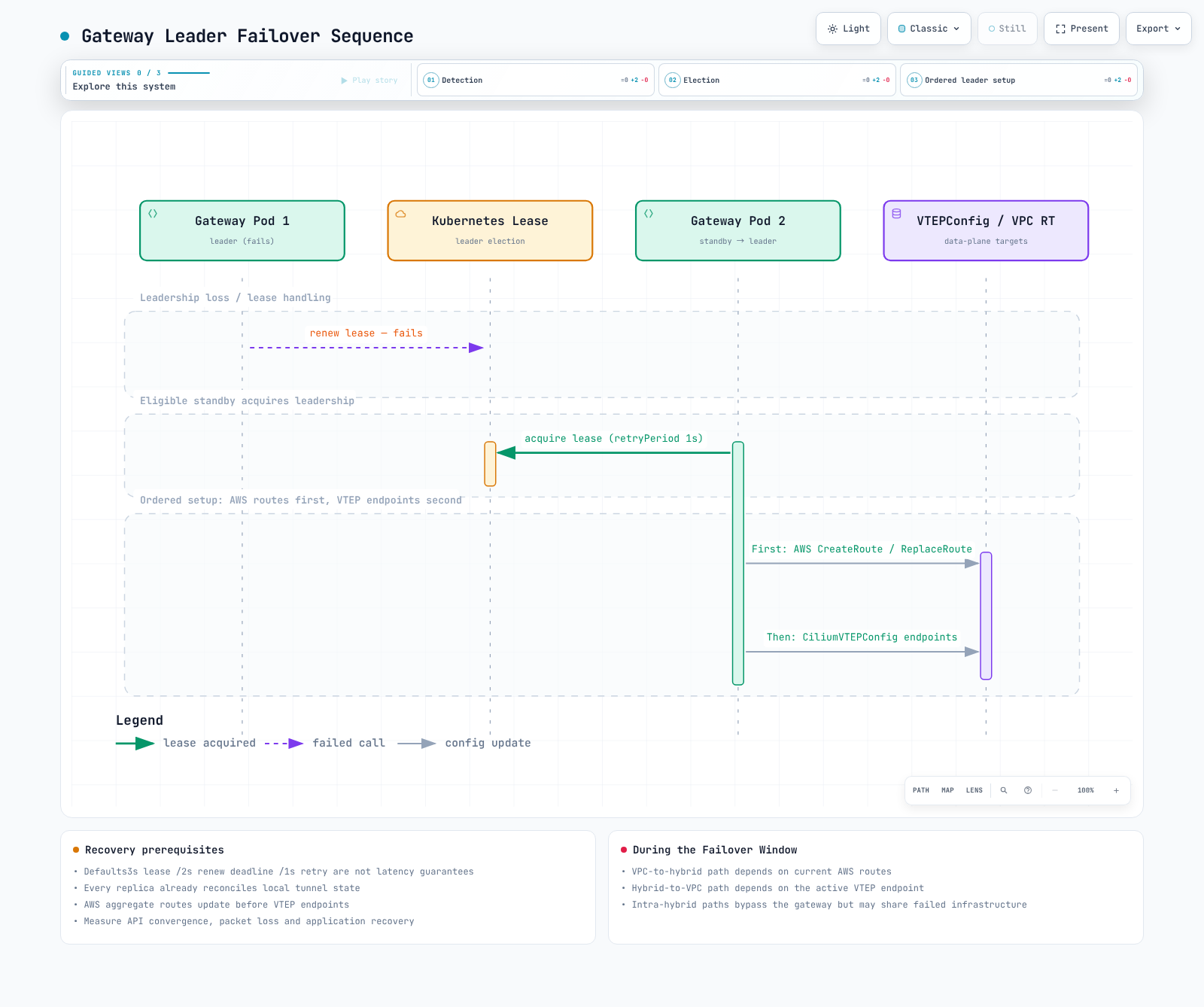Select the VTEPConfig / VPC RT node
This screenshot has width=1204, height=1007.
[x=986, y=230]
